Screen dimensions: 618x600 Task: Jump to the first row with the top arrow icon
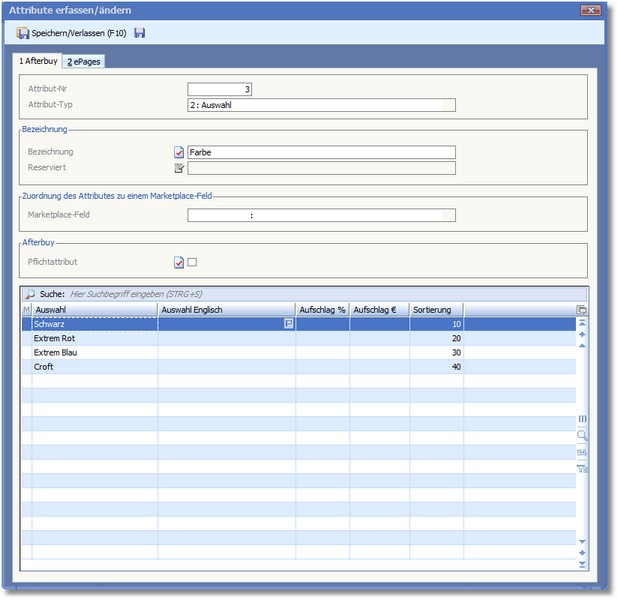coord(582,324)
